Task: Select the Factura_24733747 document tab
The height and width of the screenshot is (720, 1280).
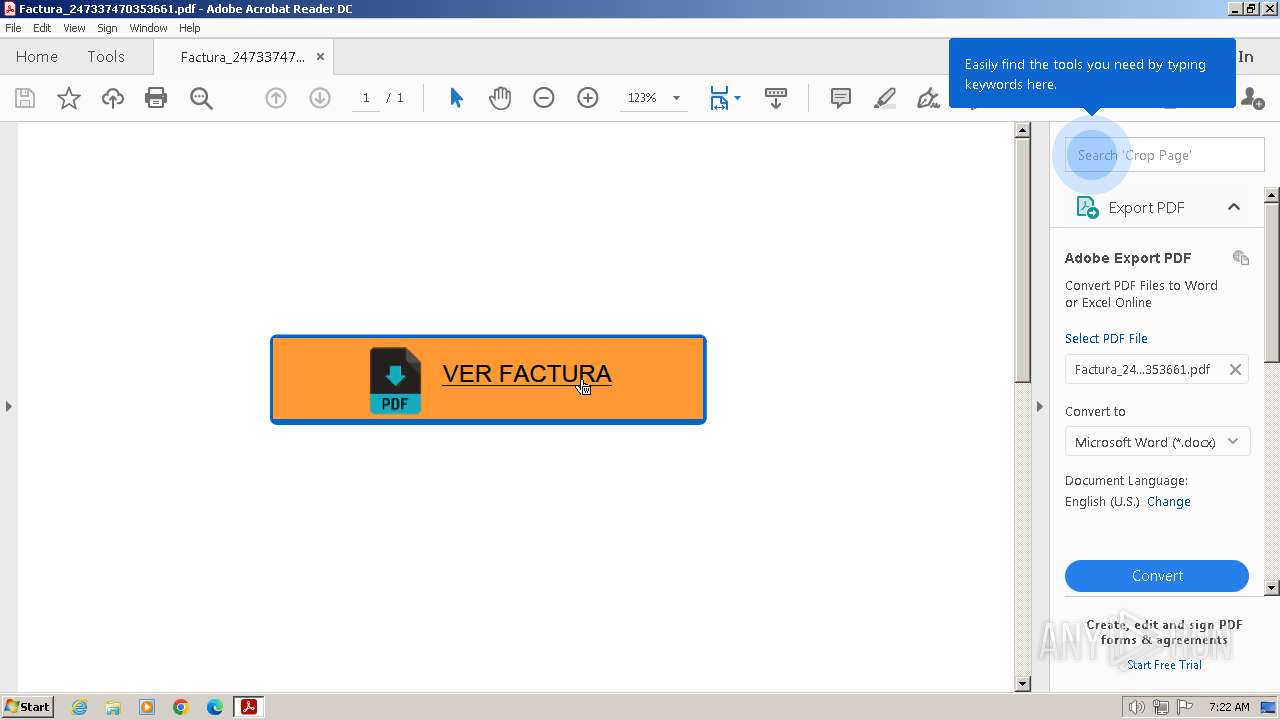Action: pos(243,57)
